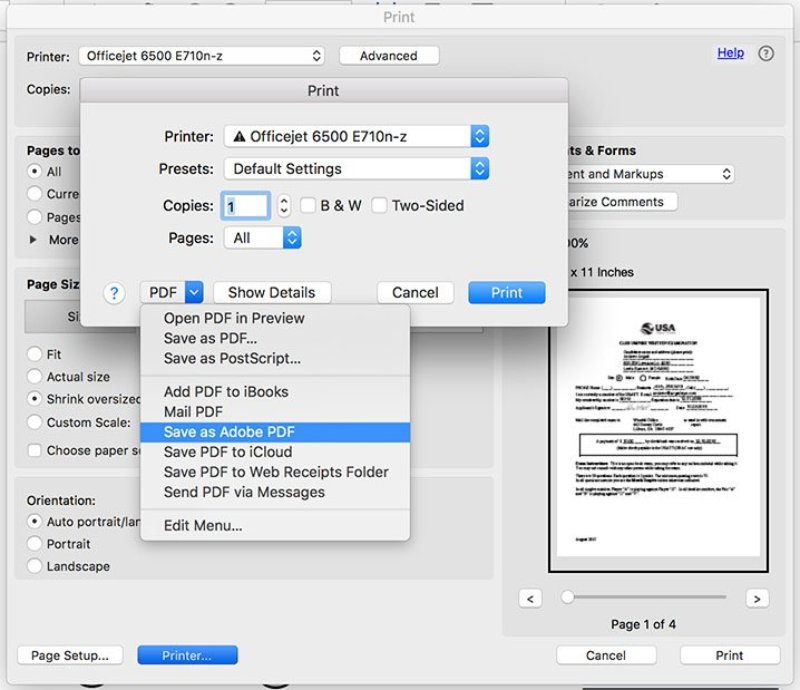Select the Landscape orientation option
Image resolution: width=800 pixels, height=690 pixels.
click(37, 566)
